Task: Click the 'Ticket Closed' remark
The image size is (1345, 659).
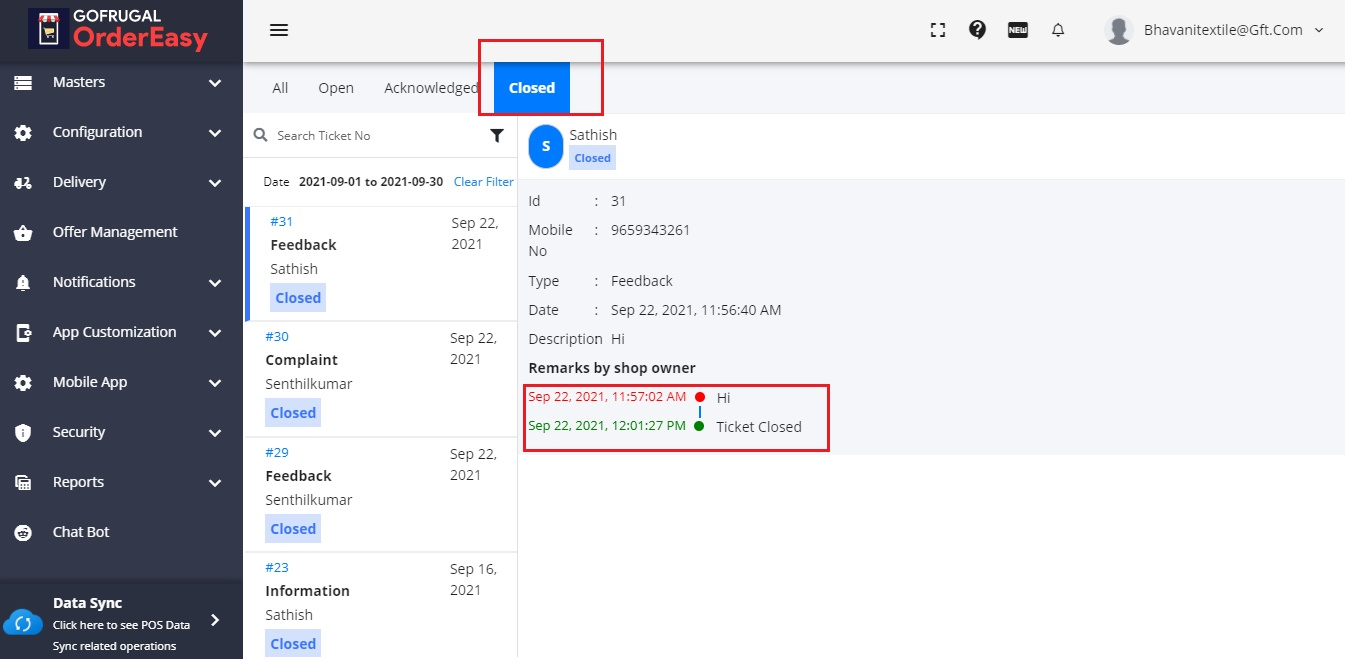Action: click(x=759, y=427)
